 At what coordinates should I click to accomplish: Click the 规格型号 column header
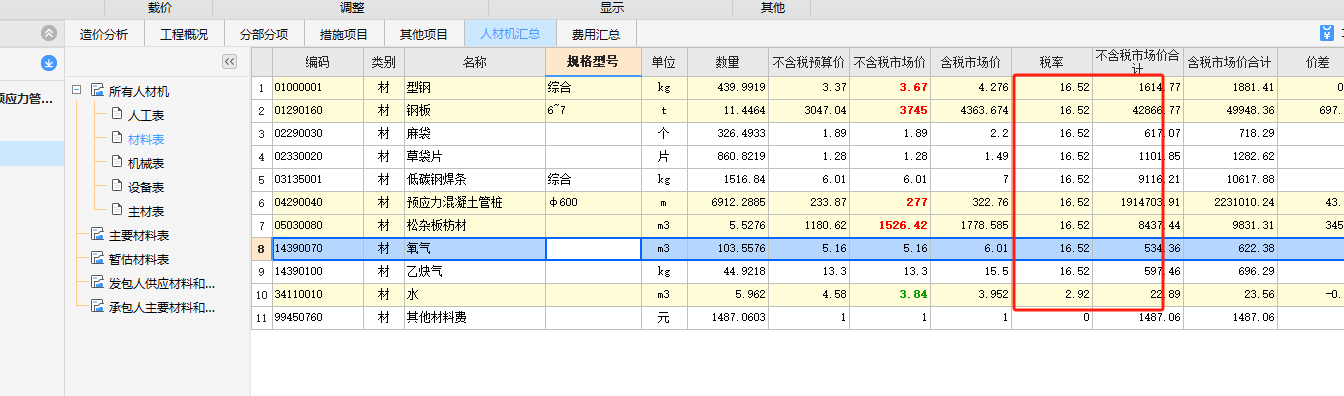(x=593, y=62)
